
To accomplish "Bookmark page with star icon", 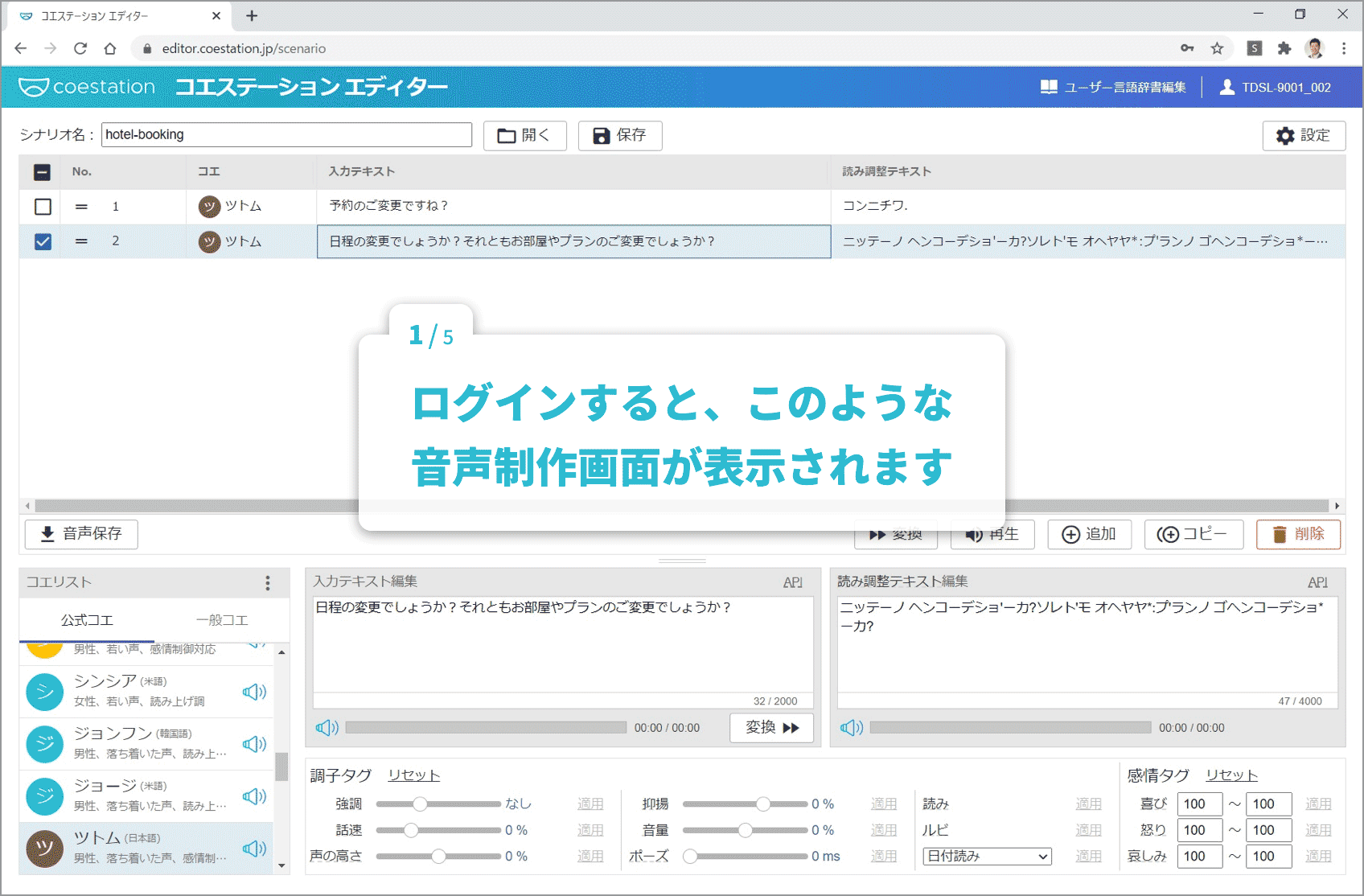I will coord(1217,48).
